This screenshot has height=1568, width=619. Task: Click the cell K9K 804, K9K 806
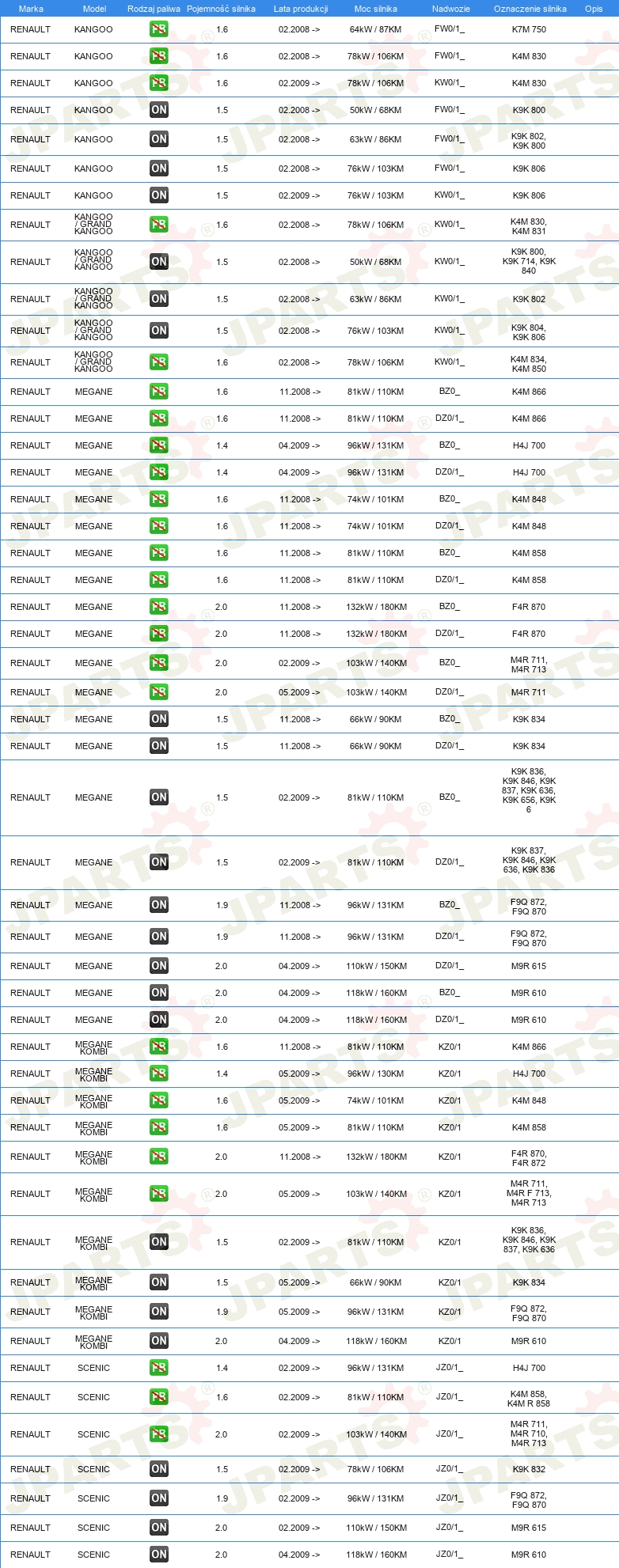tap(529, 332)
